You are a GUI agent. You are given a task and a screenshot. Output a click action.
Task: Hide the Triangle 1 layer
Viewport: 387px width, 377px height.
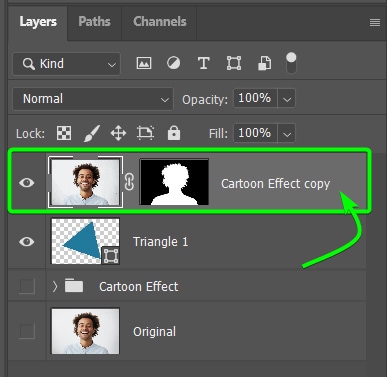tap(27, 241)
